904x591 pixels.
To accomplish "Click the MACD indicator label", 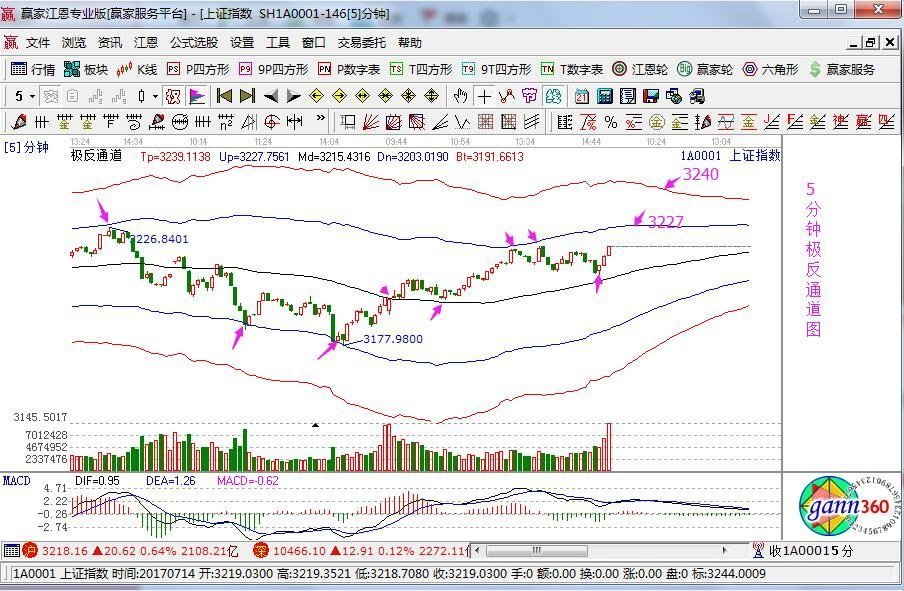I will pyautogui.click(x=17, y=481).
